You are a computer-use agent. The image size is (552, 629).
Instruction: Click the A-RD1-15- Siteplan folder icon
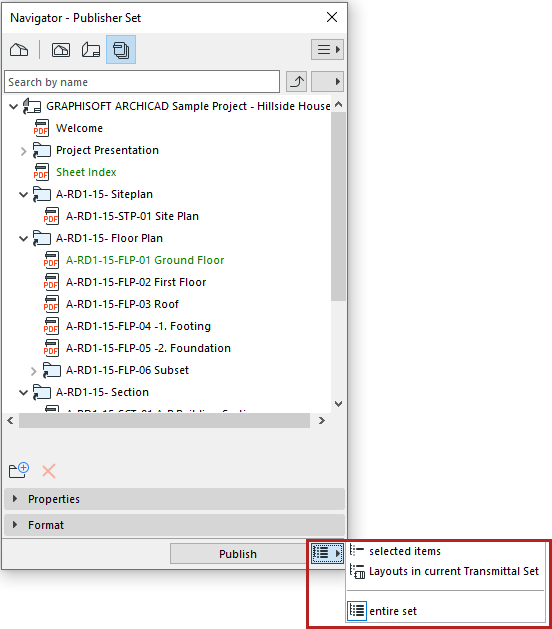point(42,195)
